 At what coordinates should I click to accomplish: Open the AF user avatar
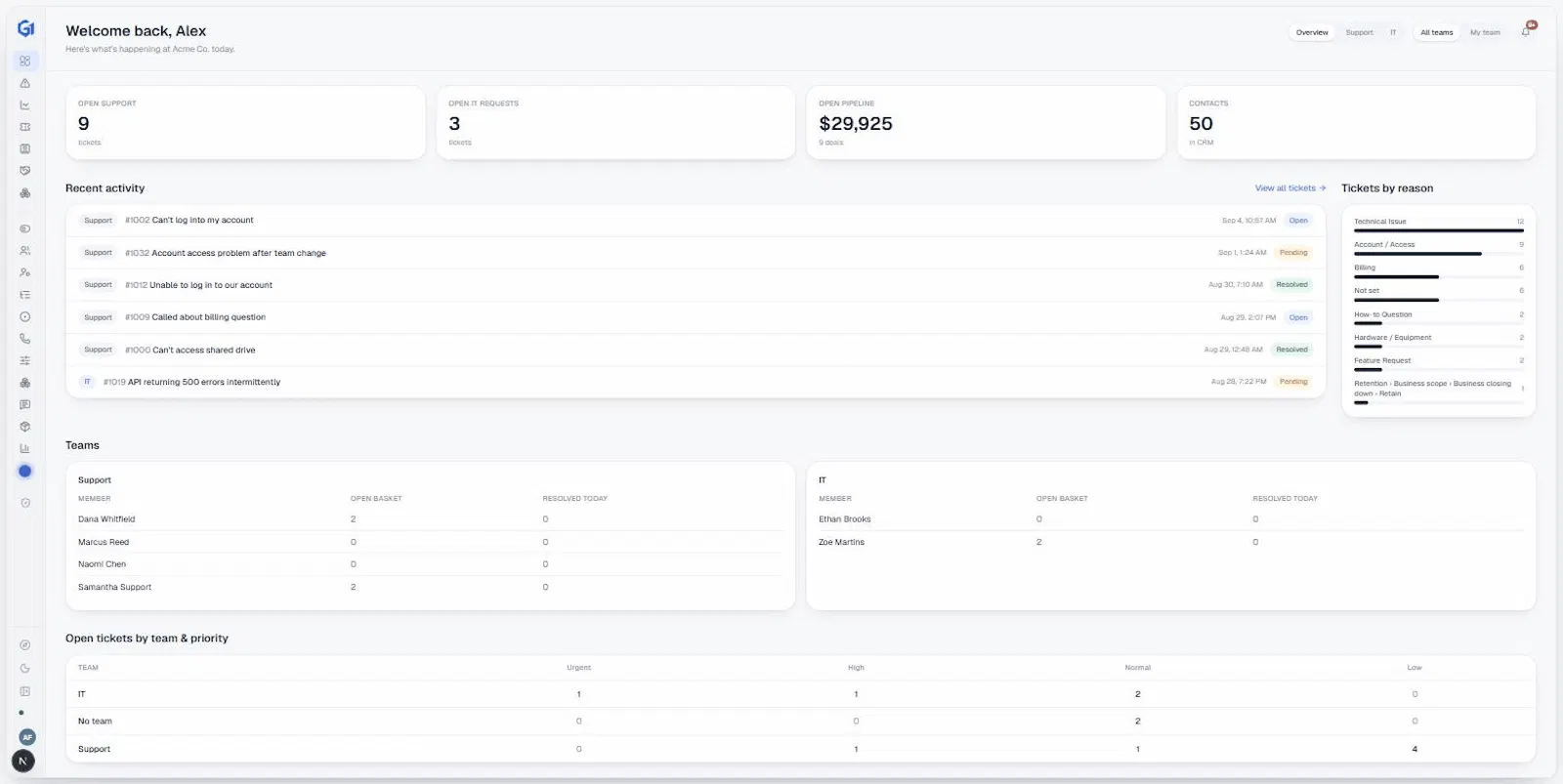coord(27,737)
